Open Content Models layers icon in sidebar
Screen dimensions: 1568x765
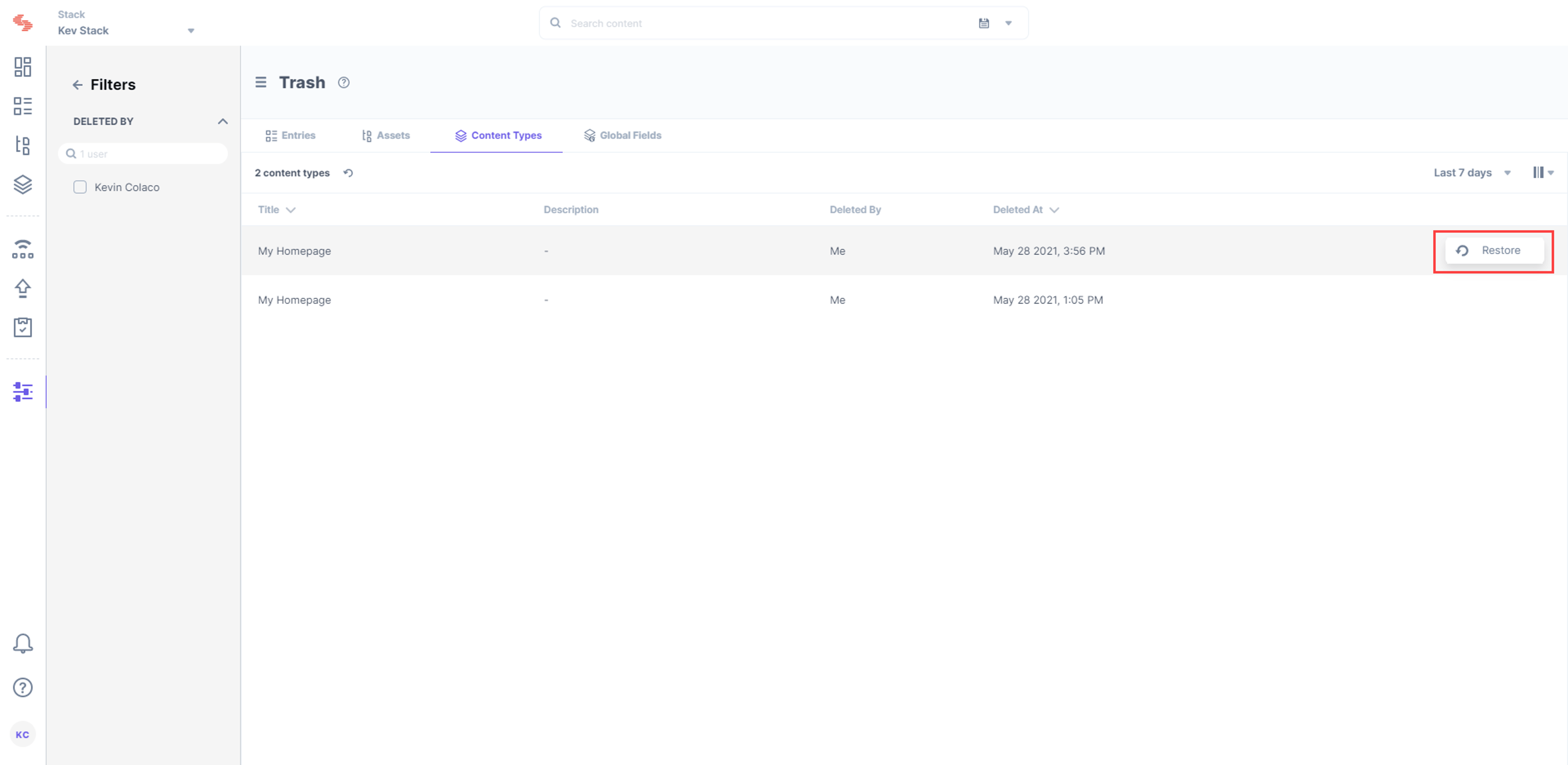[22, 185]
